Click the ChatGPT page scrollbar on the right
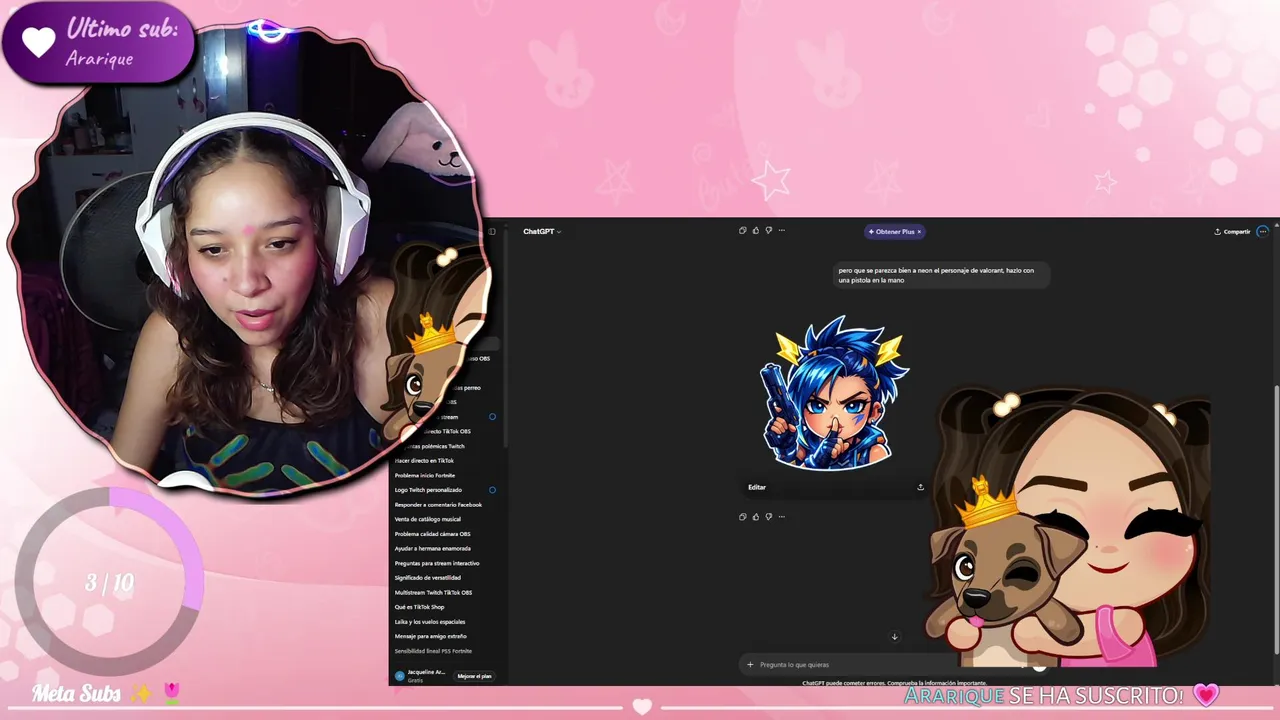Screen dimensions: 1280x720 click(1275, 520)
